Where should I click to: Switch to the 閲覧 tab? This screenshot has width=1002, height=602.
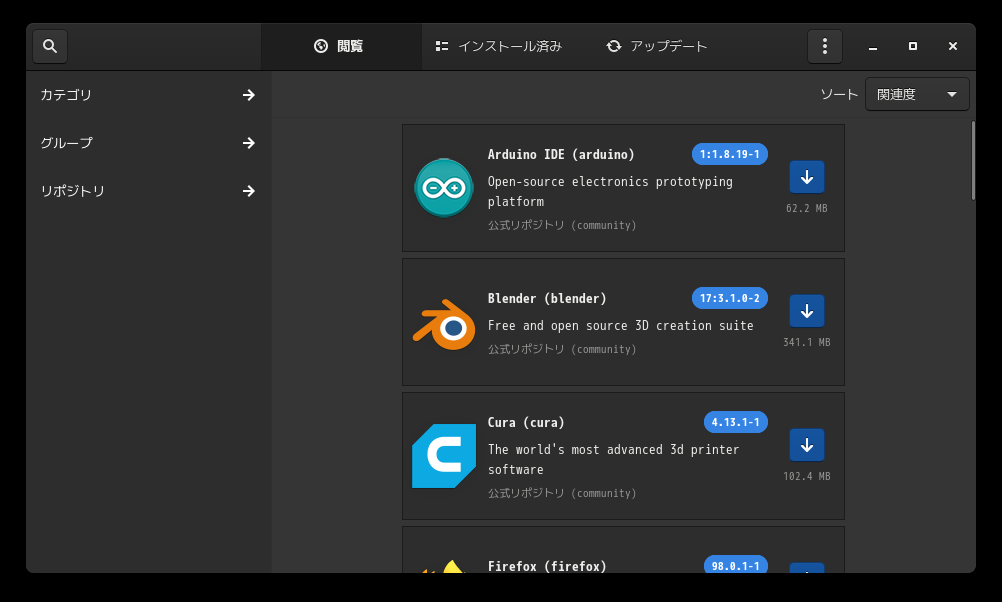click(341, 46)
